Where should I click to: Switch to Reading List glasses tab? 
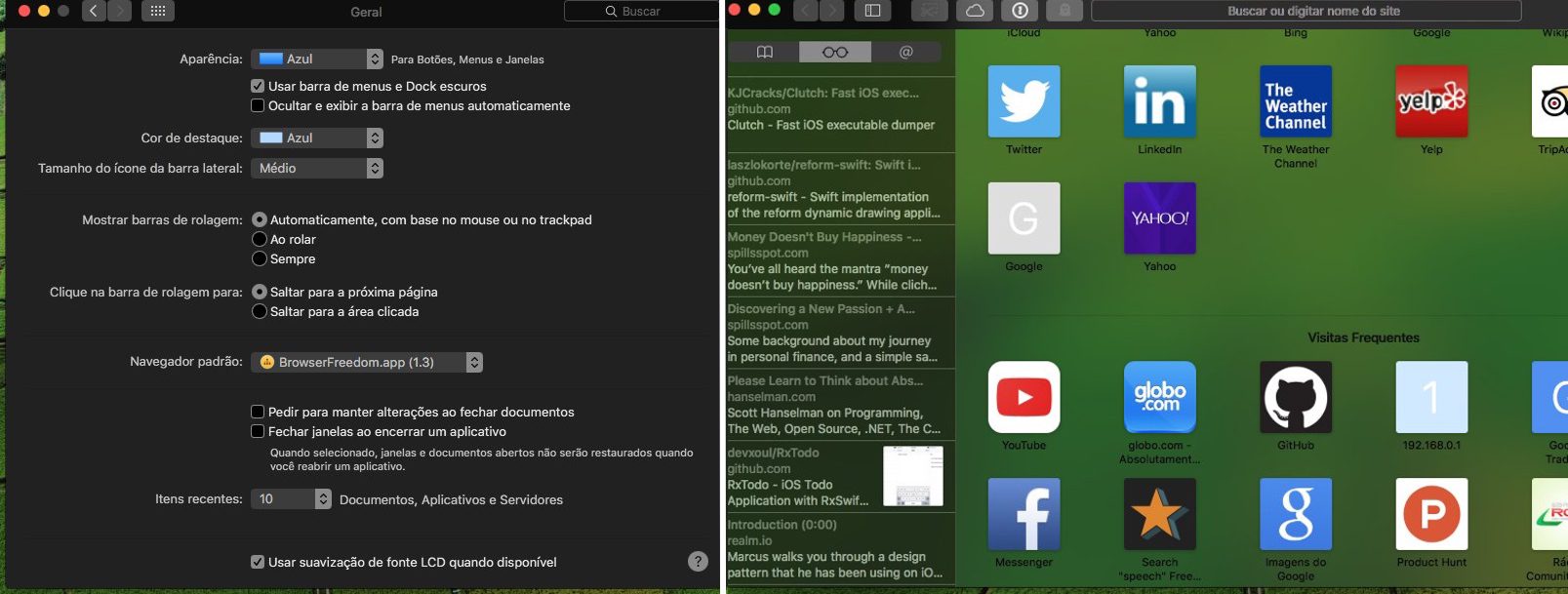tap(834, 52)
